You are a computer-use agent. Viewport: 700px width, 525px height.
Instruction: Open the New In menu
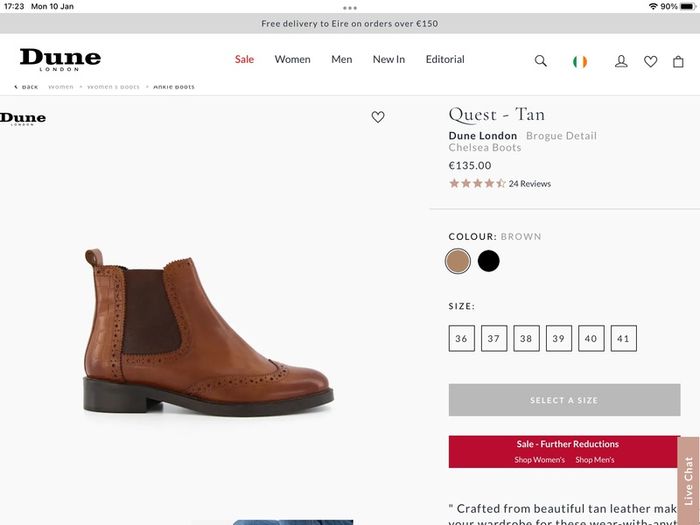coord(389,59)
